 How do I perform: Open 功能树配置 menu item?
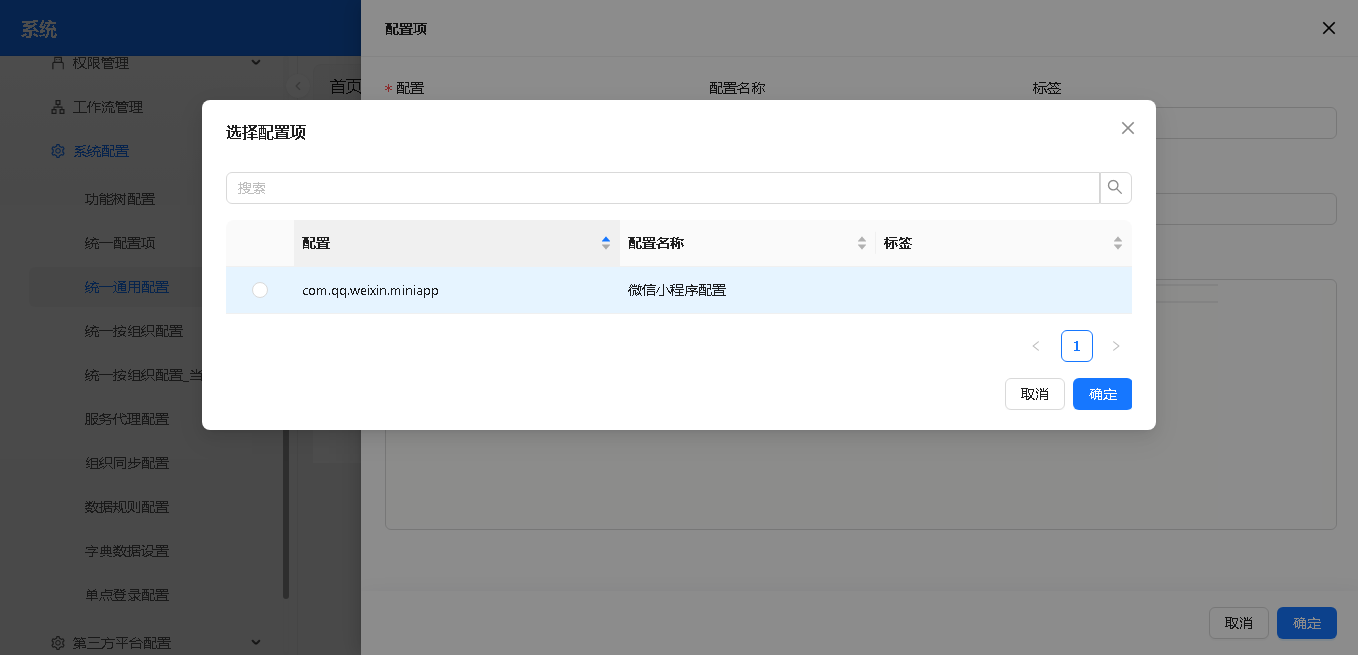coord(120,199)
